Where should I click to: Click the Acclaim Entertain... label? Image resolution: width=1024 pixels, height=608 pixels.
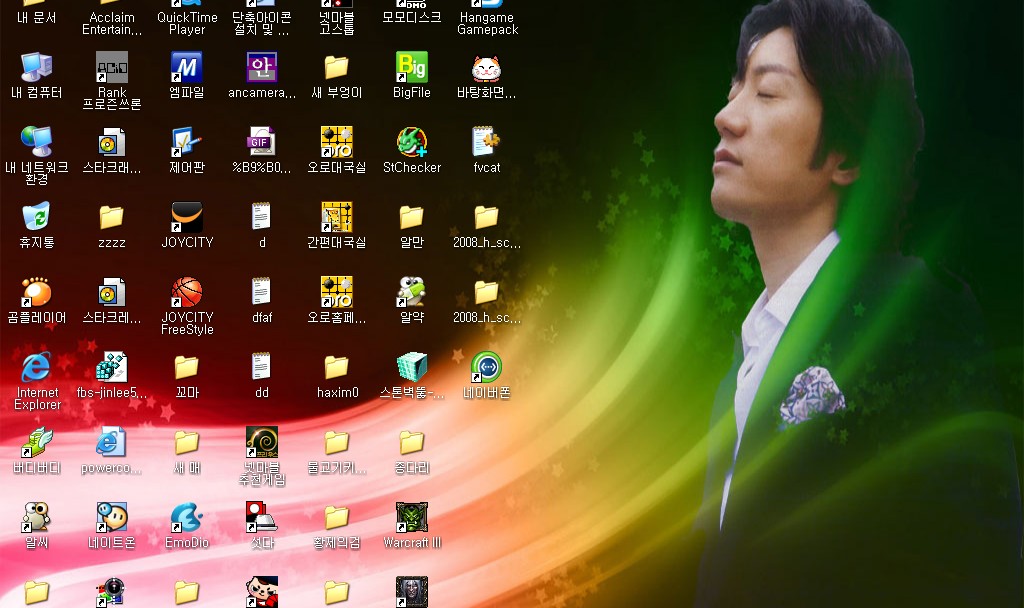point(112,24)
